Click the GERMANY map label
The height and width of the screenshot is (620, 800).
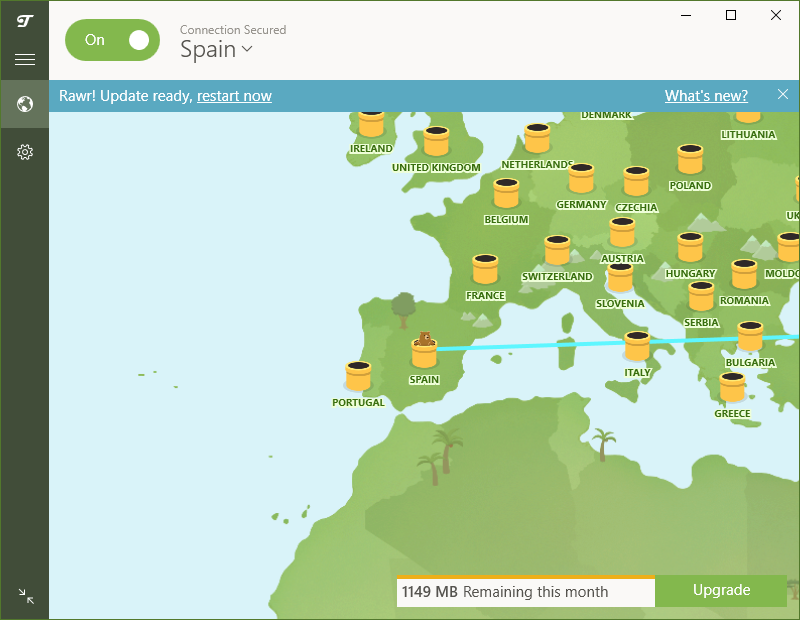(x=581, y=205)
